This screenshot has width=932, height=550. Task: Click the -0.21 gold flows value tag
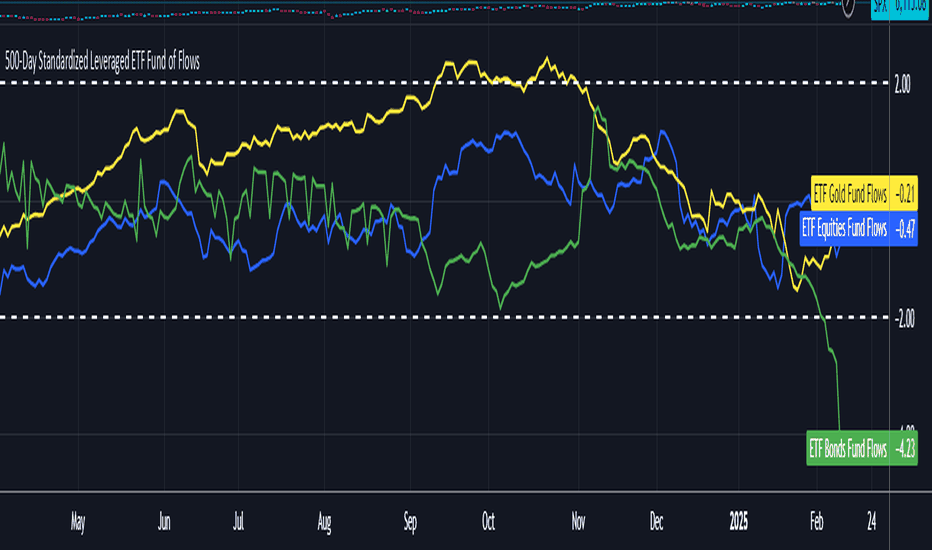[x=904, y=194]
